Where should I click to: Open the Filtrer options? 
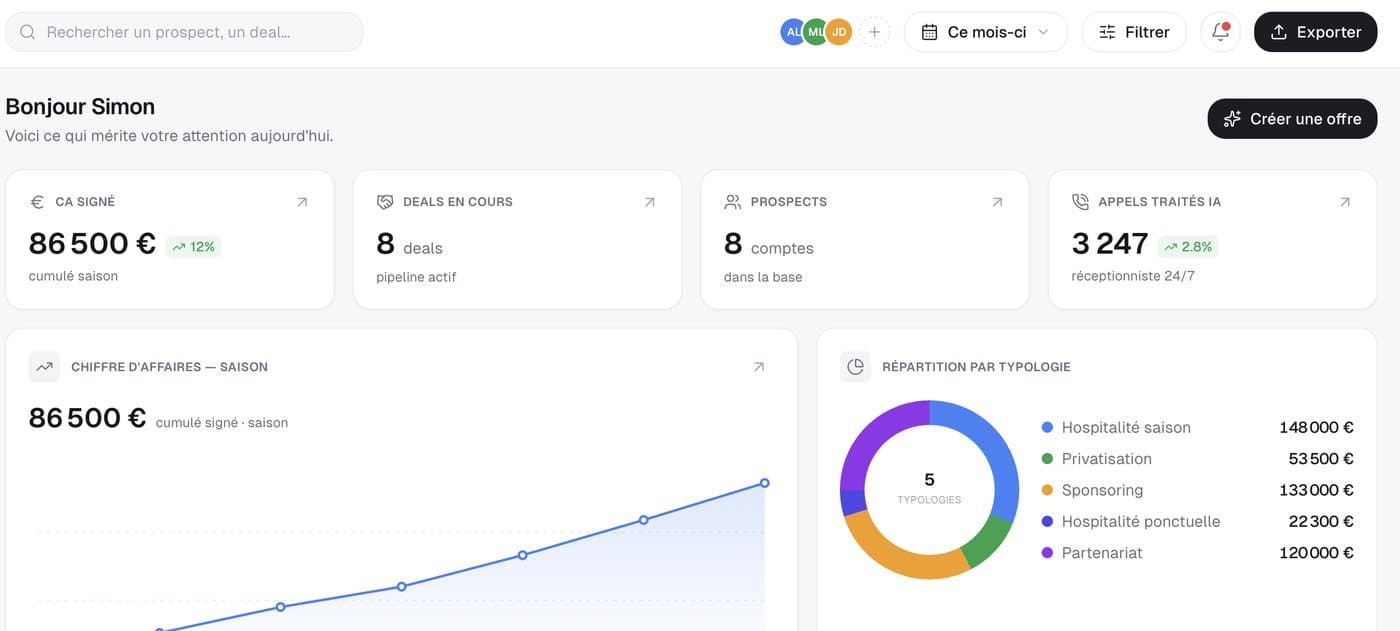pos(1133,32)
